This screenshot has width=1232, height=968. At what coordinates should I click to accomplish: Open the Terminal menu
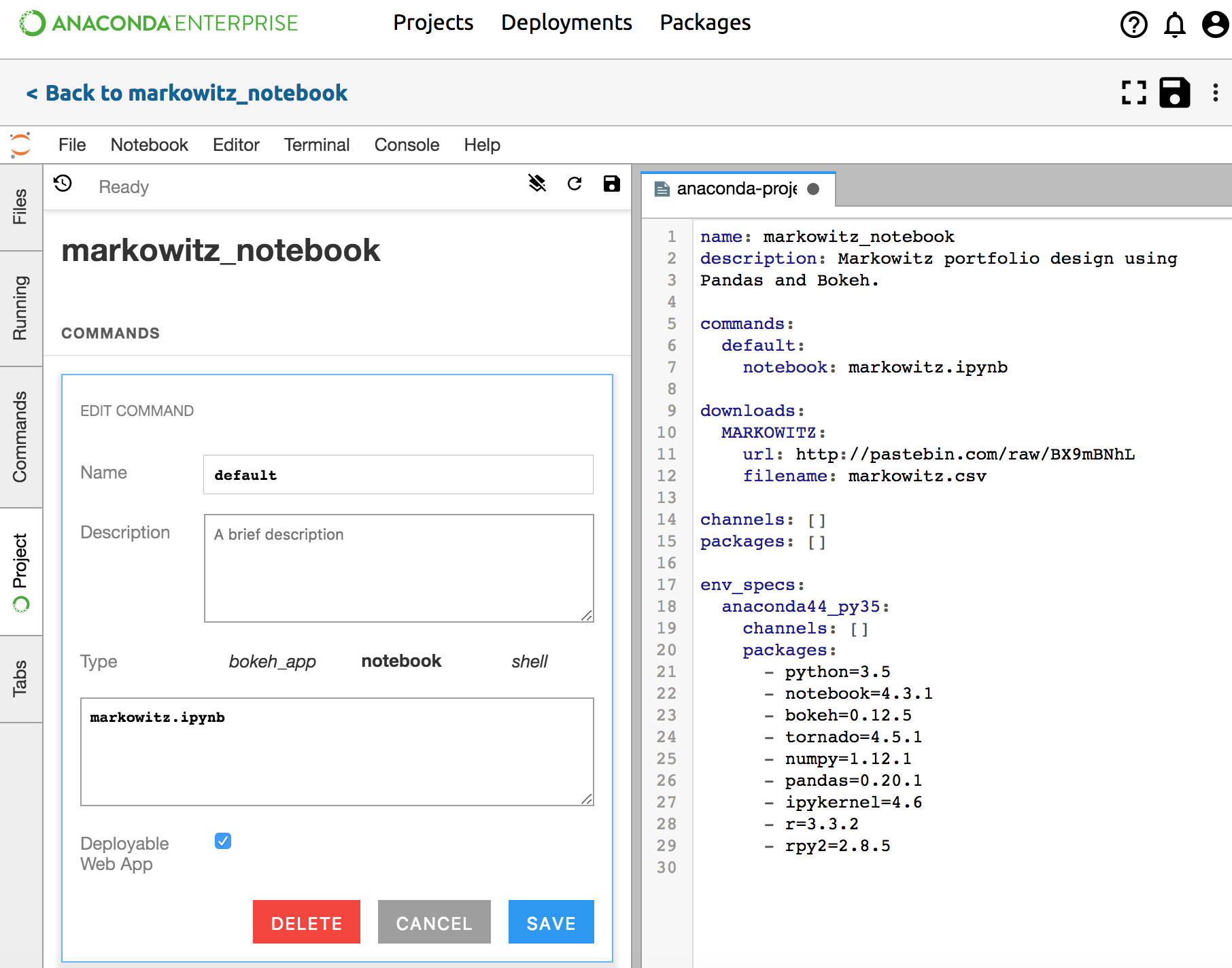[x=317, y=145]
